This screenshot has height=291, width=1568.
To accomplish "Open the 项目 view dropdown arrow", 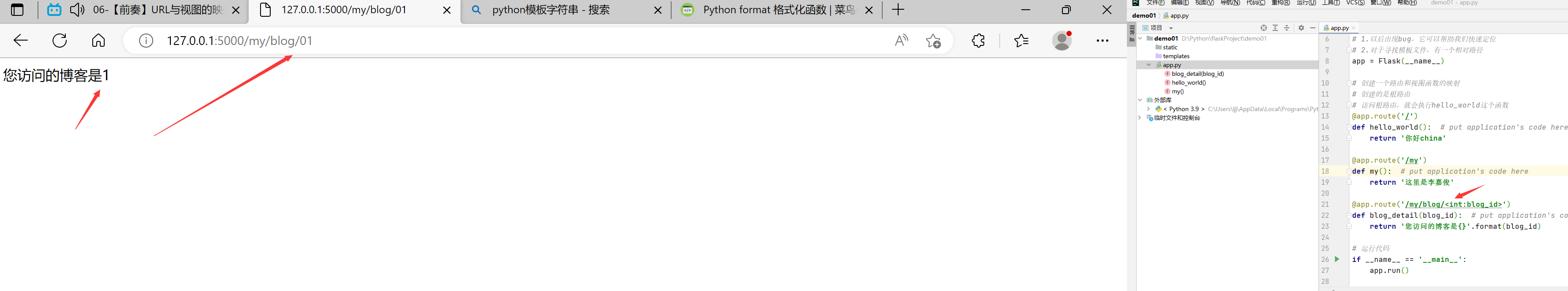I will tap(1171, 28).
